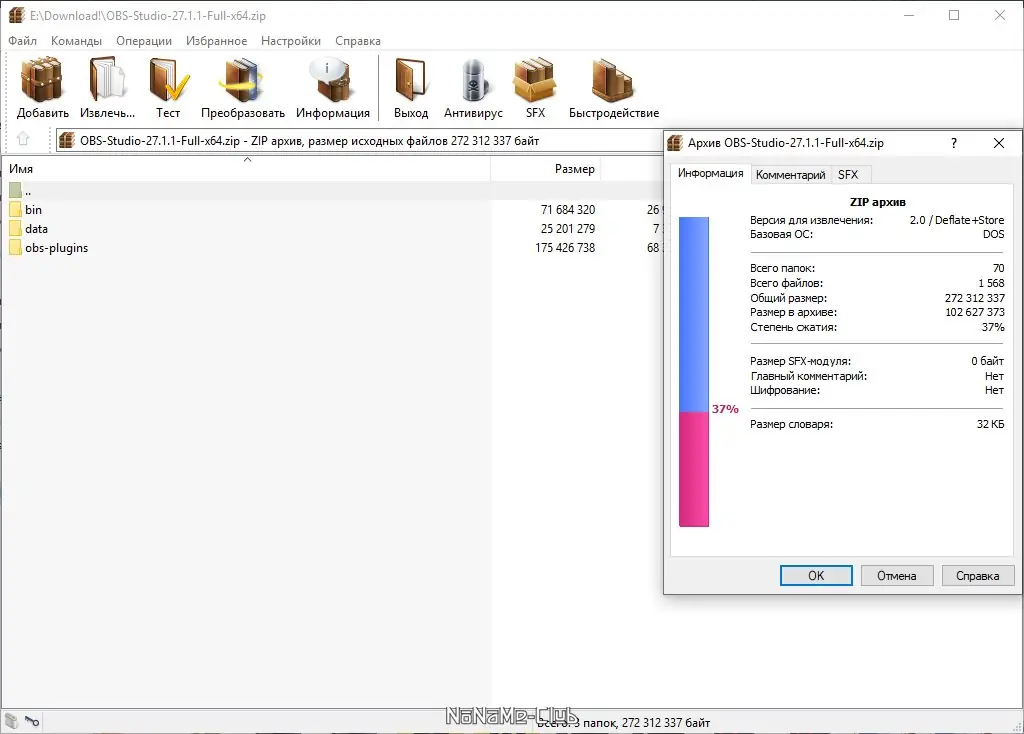This screenshot has width=1024, height=734.
Task: Click bin size value 71 684 320
Action: click(568, 210)
